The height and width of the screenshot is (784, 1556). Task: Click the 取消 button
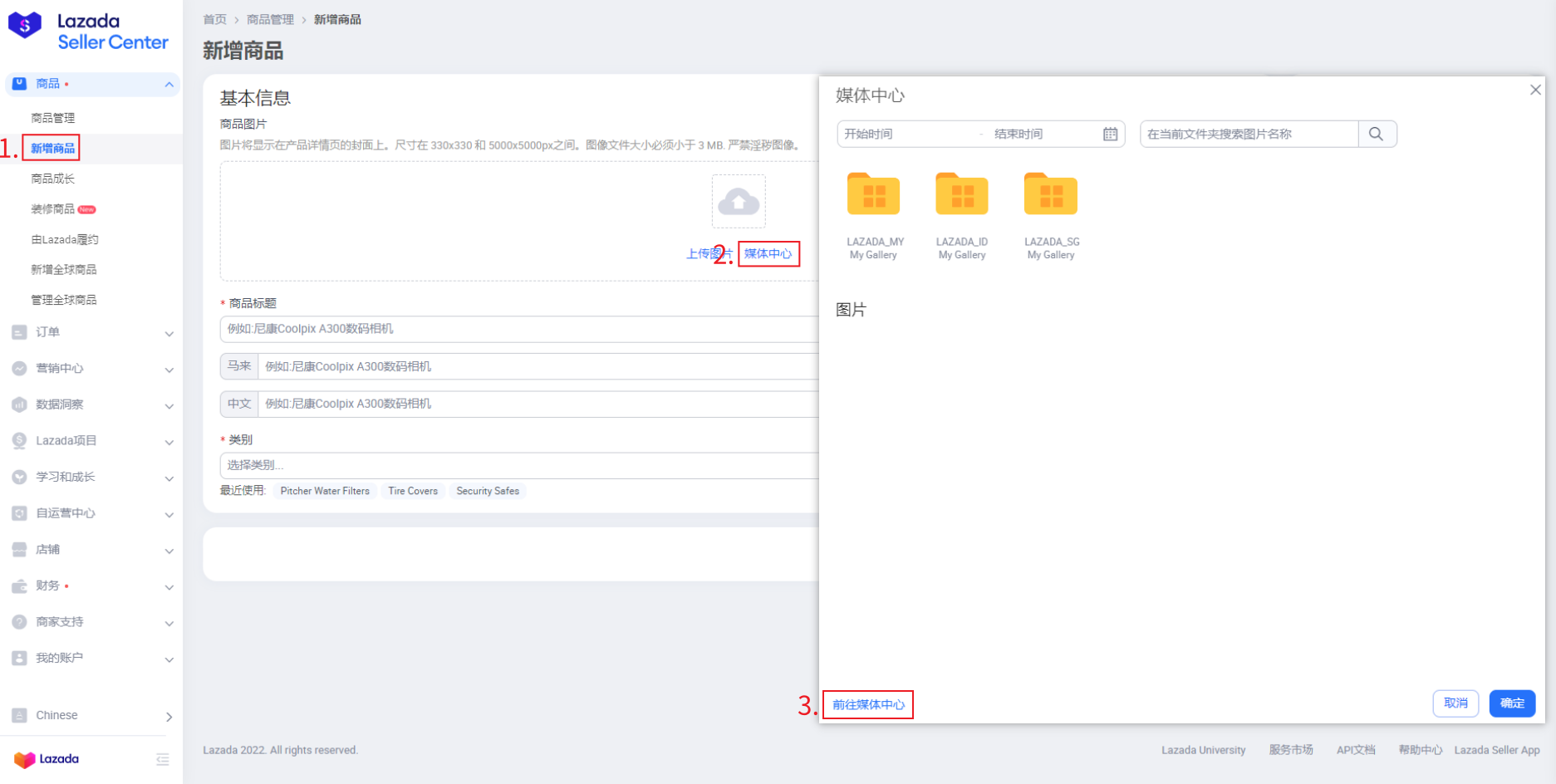coord(1455,703)
